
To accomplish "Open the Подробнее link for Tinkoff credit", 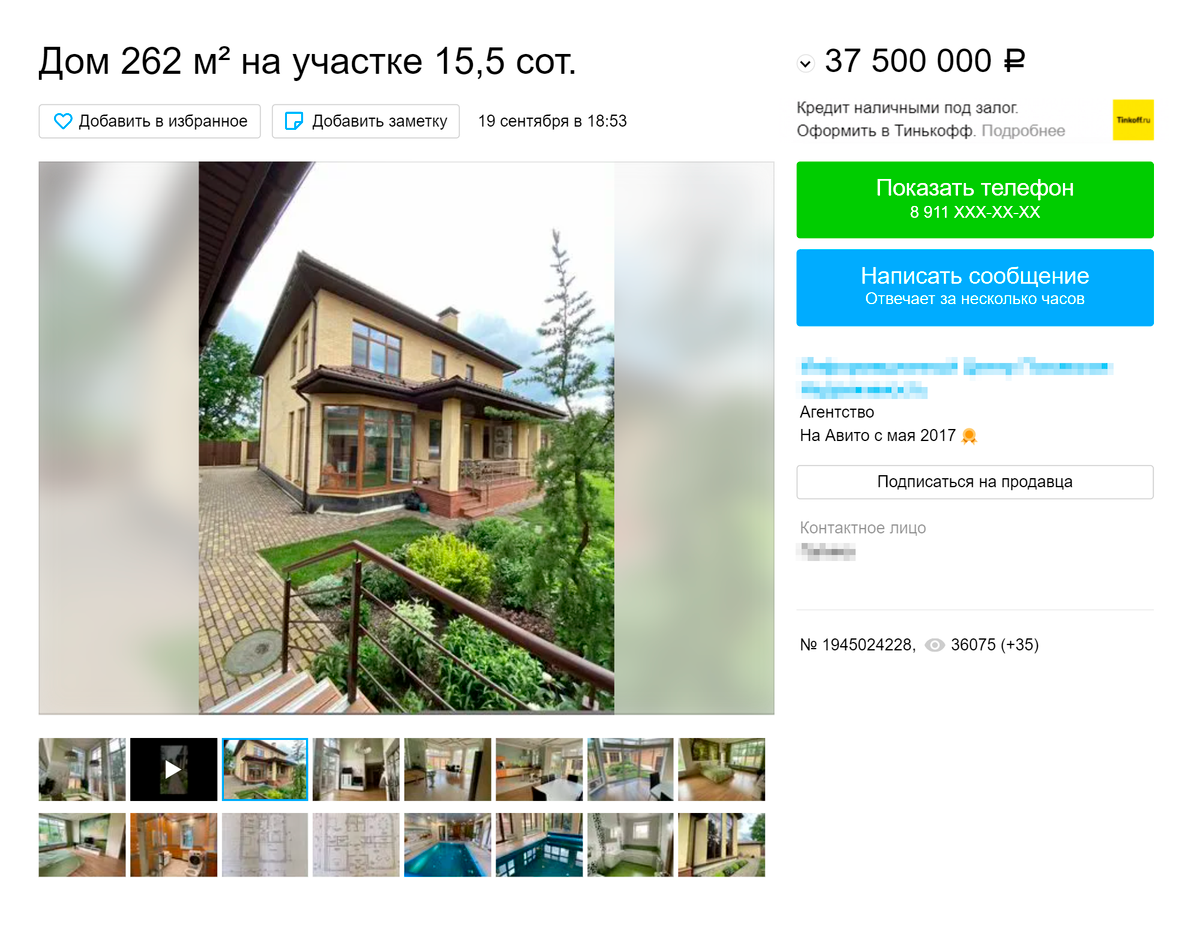I will point(1023,131).
